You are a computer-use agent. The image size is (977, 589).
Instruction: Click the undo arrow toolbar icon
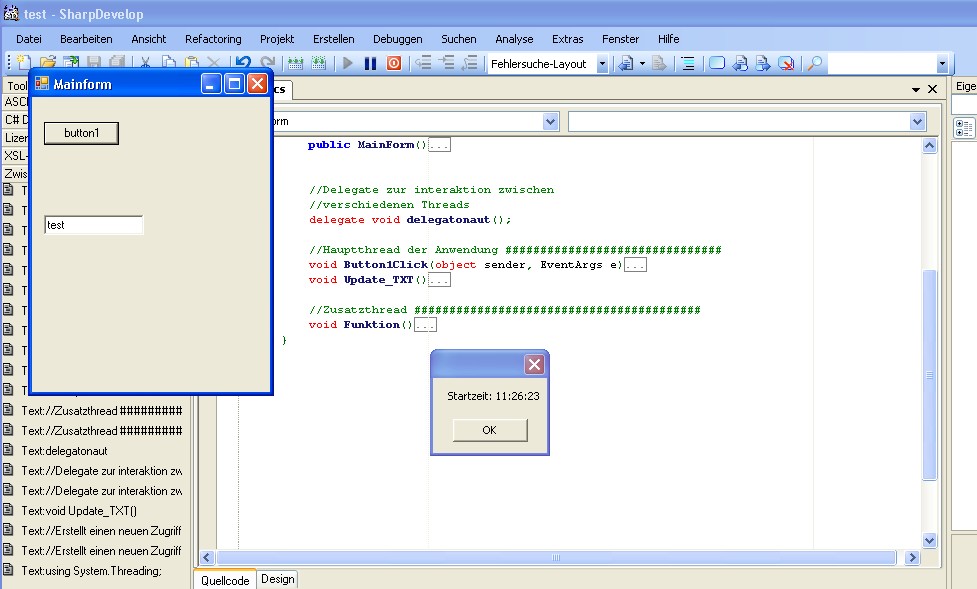(243, 64)
